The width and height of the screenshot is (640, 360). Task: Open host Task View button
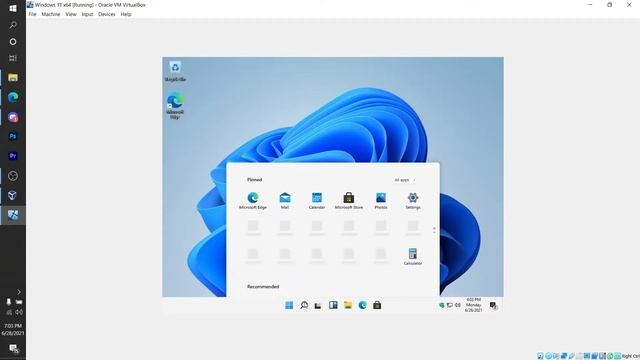(x=13, y=58)
